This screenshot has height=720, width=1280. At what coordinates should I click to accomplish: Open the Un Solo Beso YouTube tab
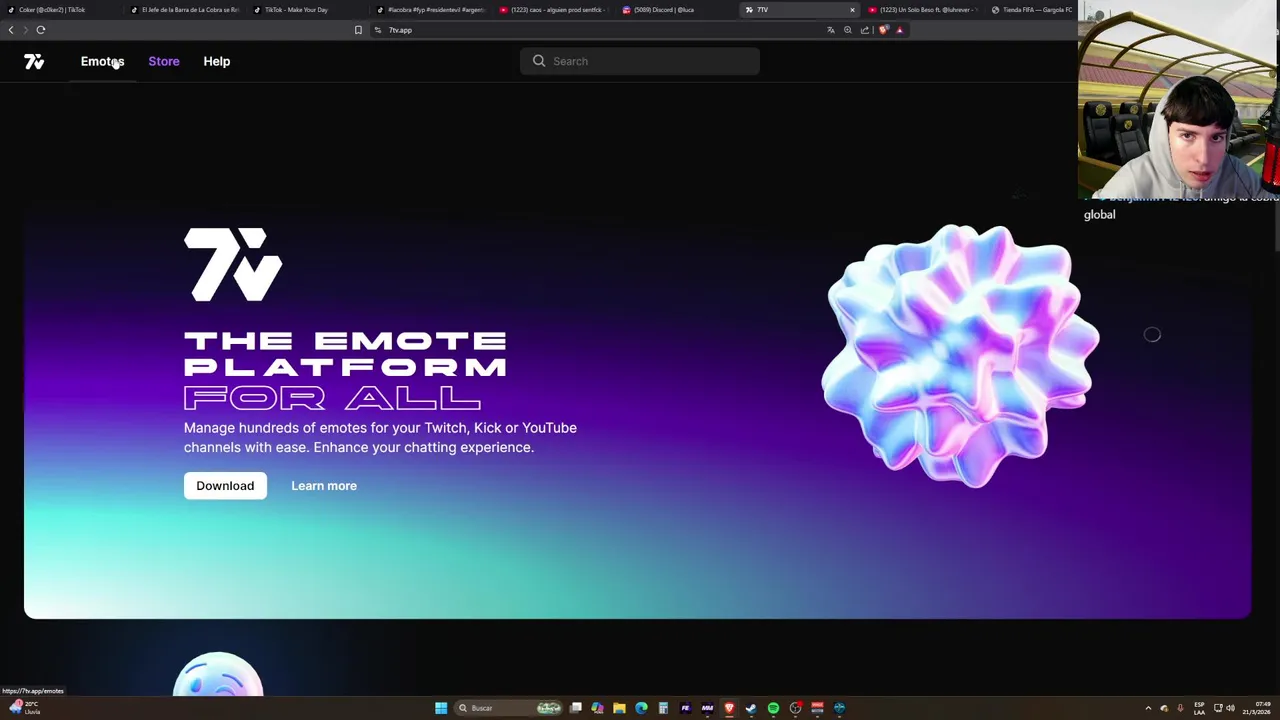(922, 10)
